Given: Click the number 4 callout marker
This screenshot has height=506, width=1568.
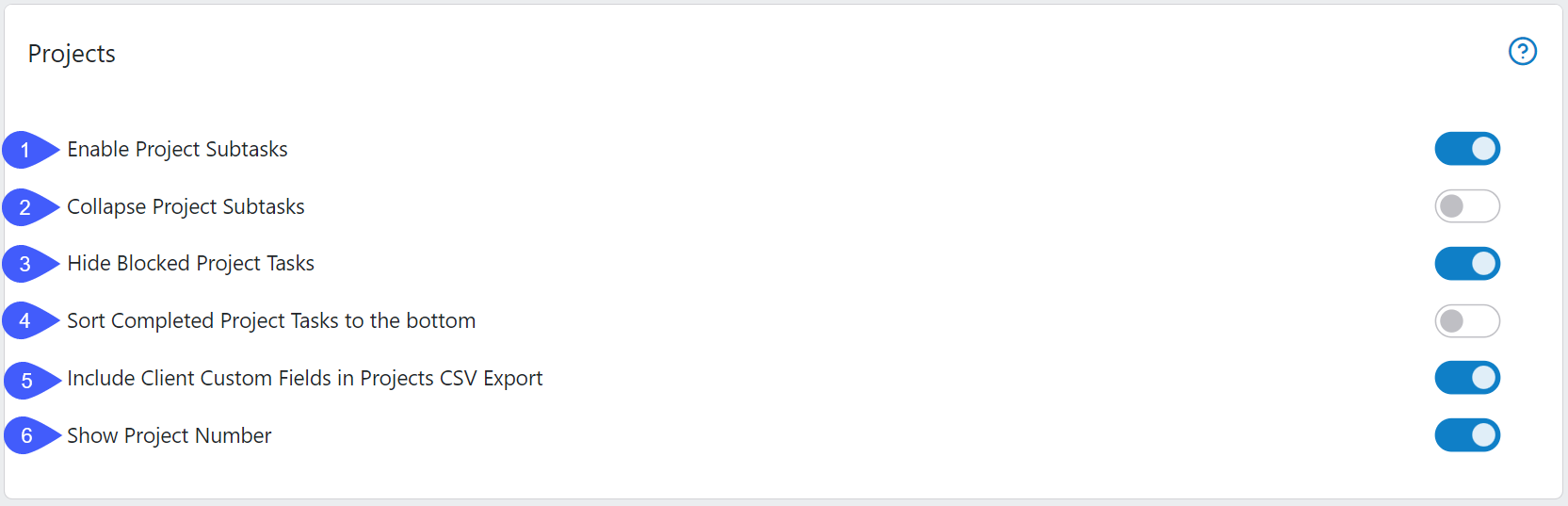Looking at the screenshot, I should [x=30, y=320].
